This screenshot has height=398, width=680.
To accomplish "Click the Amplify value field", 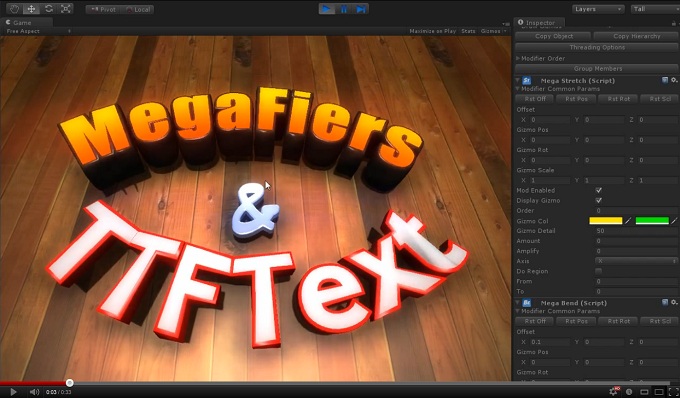I will (636, 251).
